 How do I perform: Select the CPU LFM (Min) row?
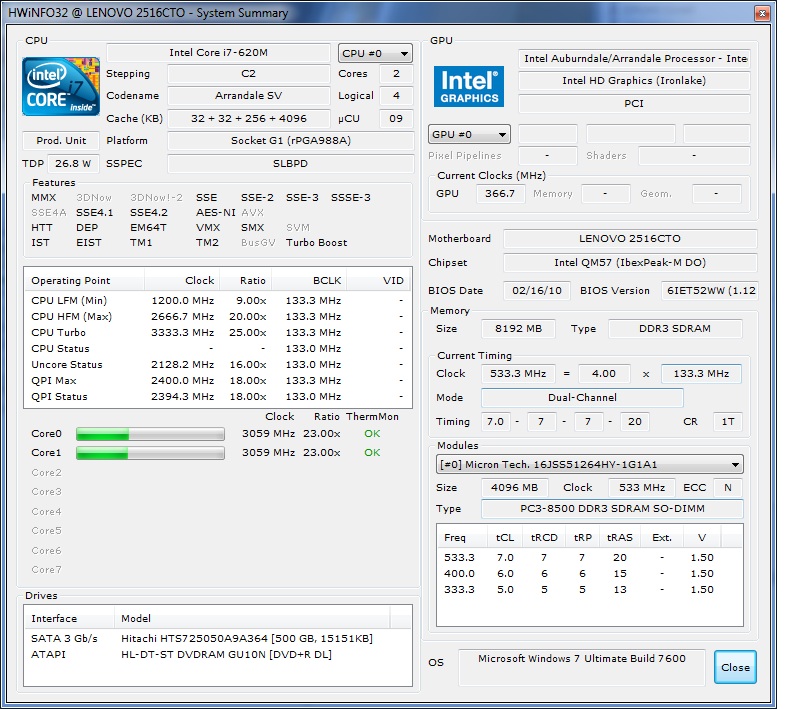[218, 301]
